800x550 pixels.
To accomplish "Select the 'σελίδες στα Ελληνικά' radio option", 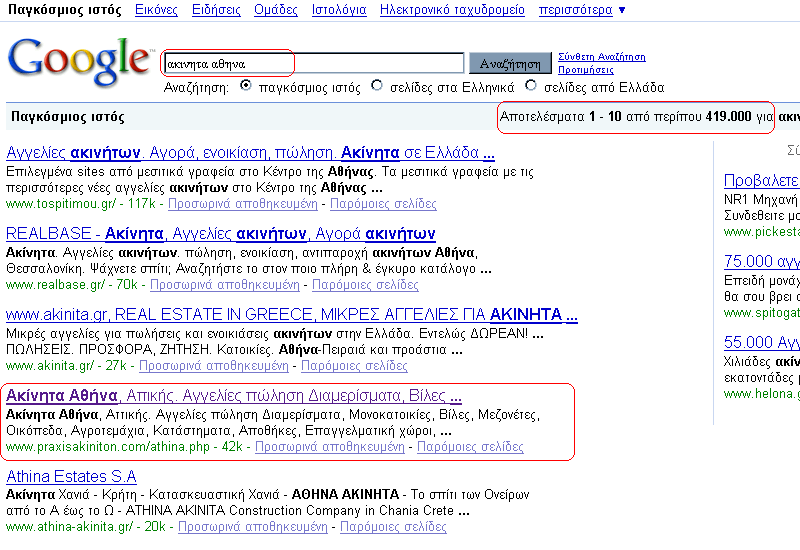I will pyautogui.click(x=377, y=86).
